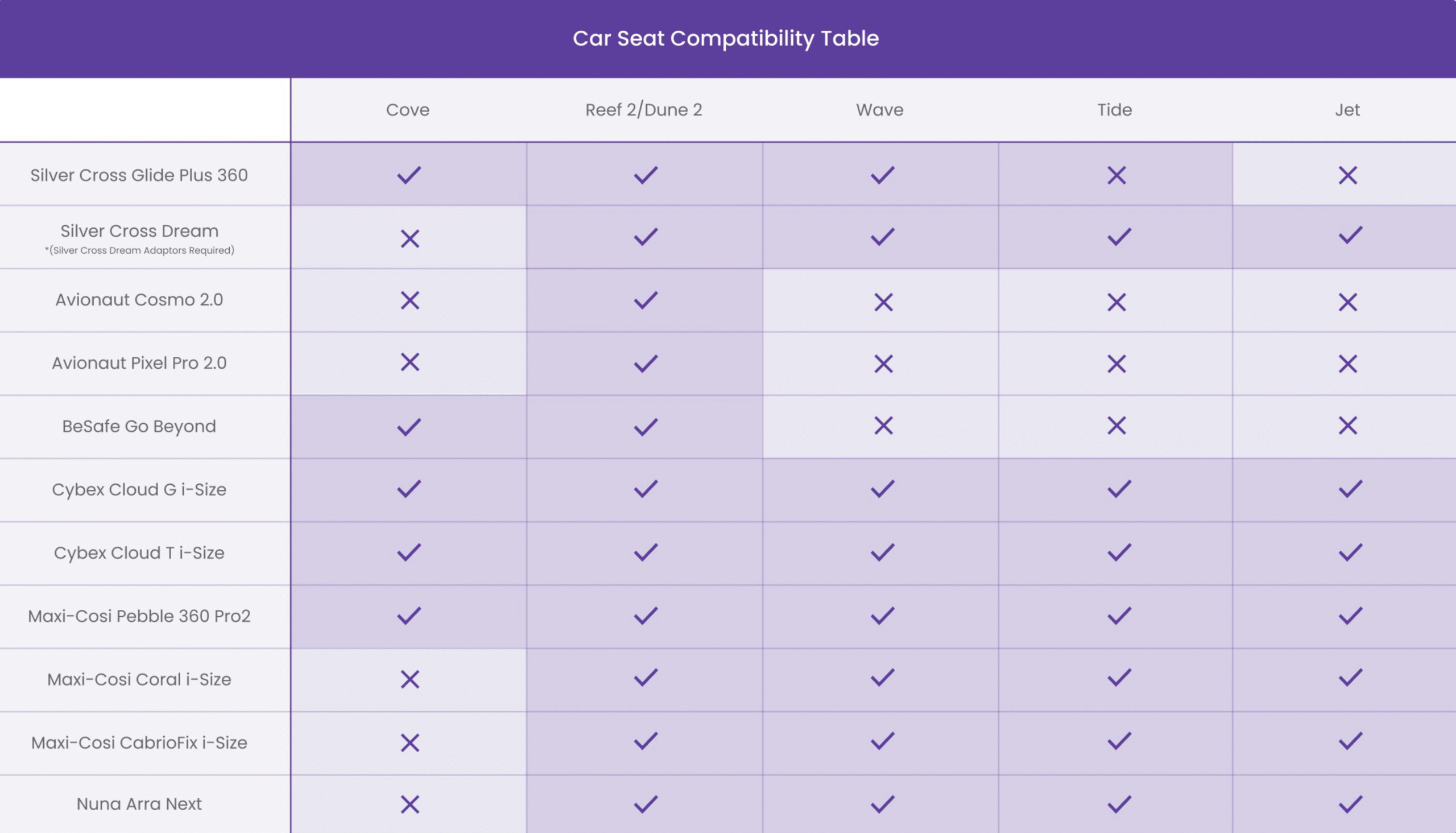Click the checkmark for Avionaut Cosmo 2.0 under Reef 2/Dune 2
This screenshot has width=1456, height=833.
(x=646, y=300)
